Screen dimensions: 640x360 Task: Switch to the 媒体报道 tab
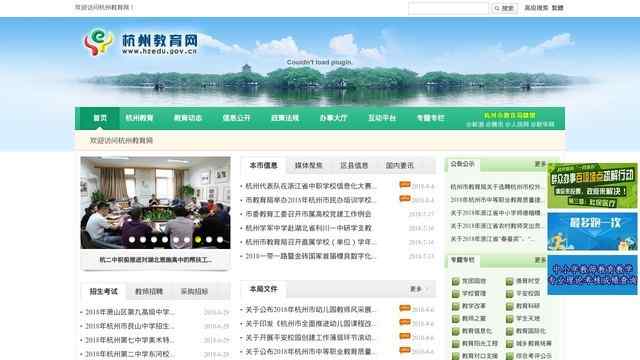[x=309, y=165]
